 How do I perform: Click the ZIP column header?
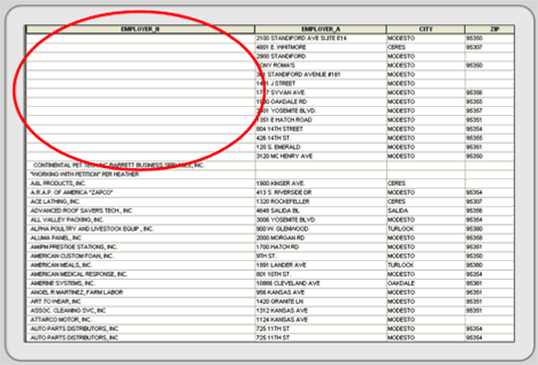click(x=490, y=29)
